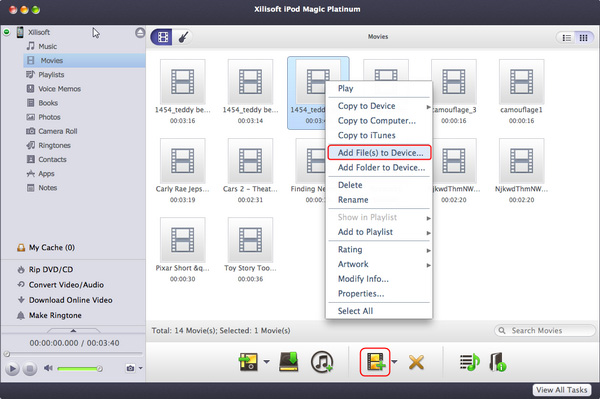Open Download Online Video tool
Viewport: 600px width, 399px height.
(65, 300)
